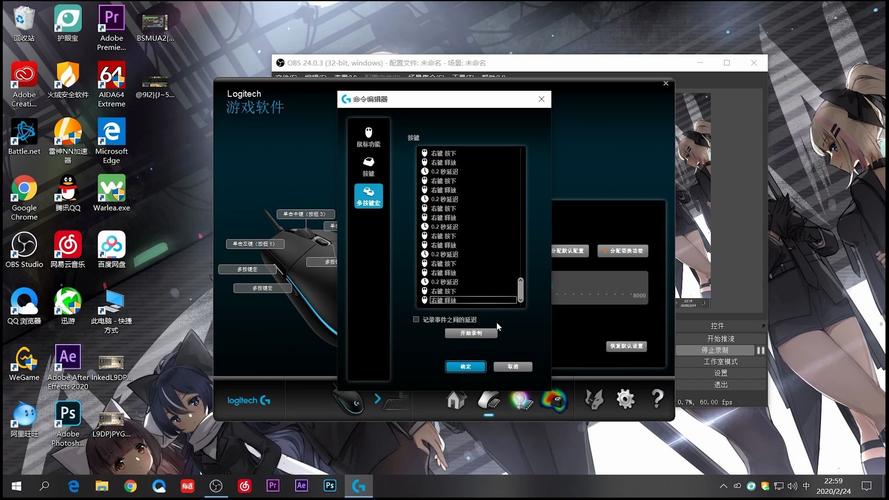
Task: Click 退出 in the OBS controls panel
Action: 720,384
